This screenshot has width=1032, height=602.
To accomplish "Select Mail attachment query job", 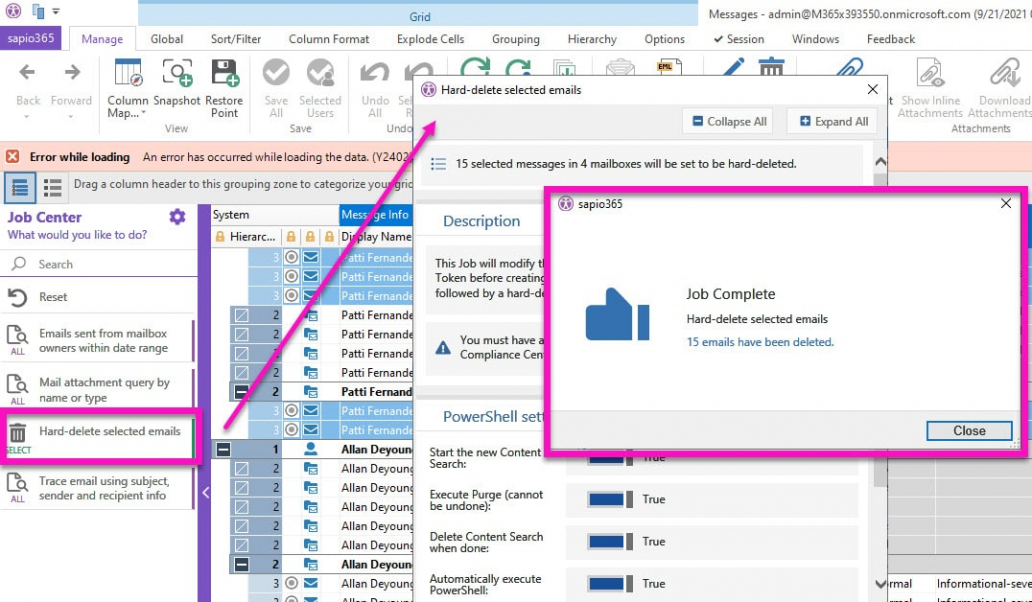I will click(97, 390).
